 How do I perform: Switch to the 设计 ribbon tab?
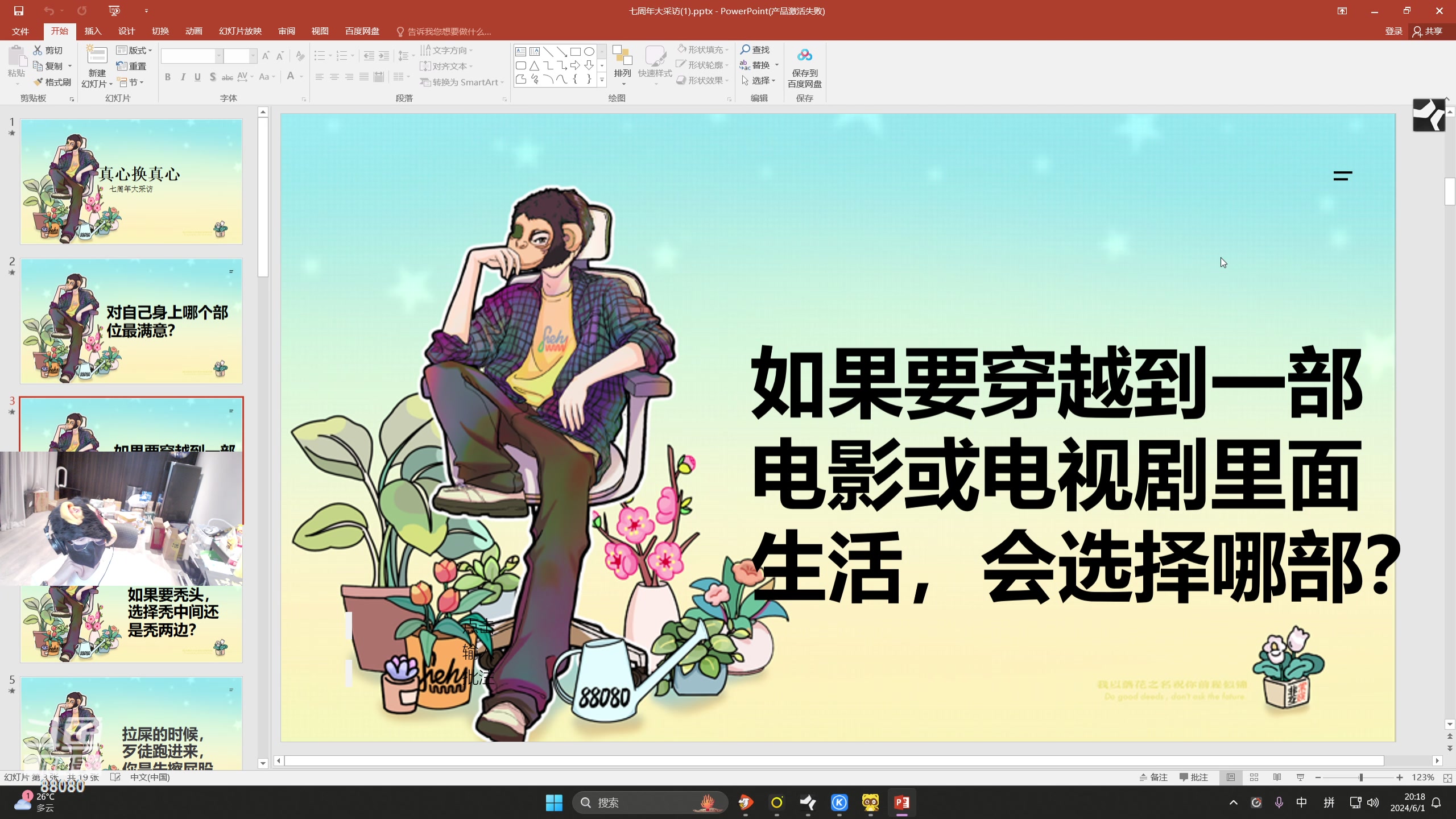tap(126, 31)
